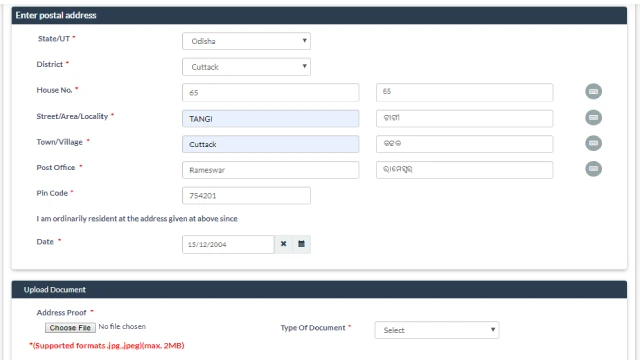Focus the House No. regional language field
The width and height of the screenshot is (640, 360).
[x=464, y=93]
